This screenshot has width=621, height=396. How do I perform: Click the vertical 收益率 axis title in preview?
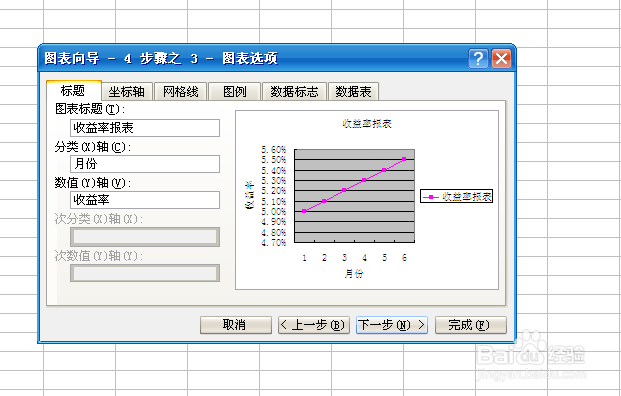tap(250, 195)
